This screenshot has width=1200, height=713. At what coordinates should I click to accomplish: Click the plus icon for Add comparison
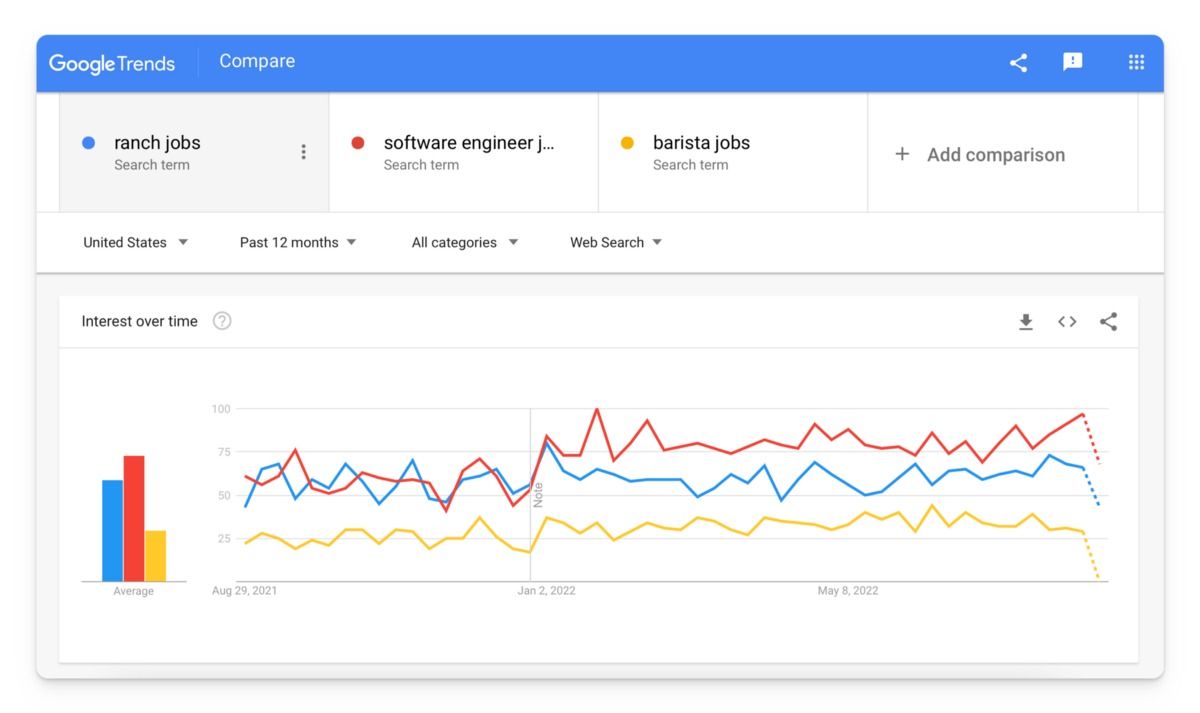(x=902, y=154)
